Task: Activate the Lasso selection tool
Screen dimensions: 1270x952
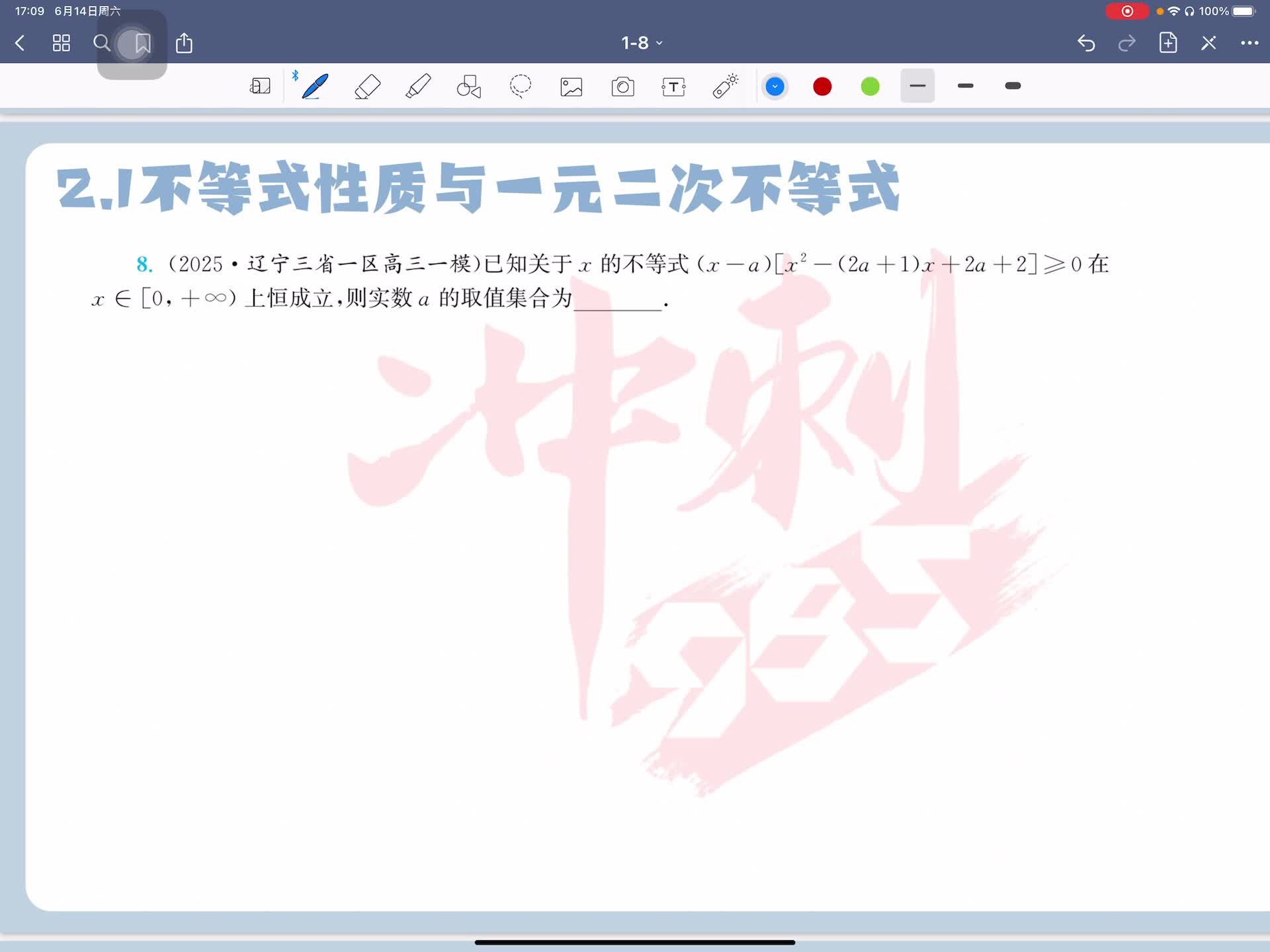Action: pos(521,87)
